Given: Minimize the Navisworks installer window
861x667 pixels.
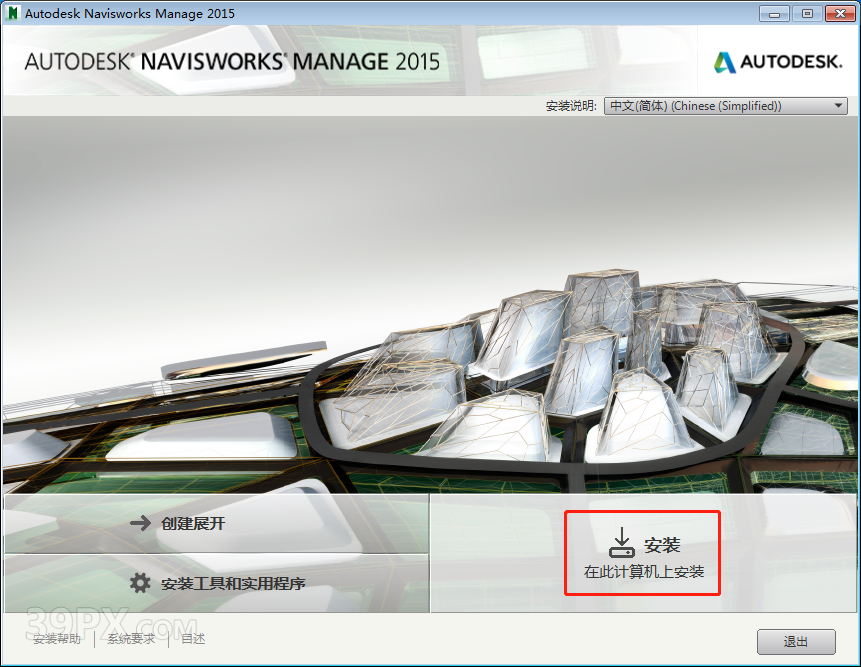Looking at the screenshot, I should point(774,13).
